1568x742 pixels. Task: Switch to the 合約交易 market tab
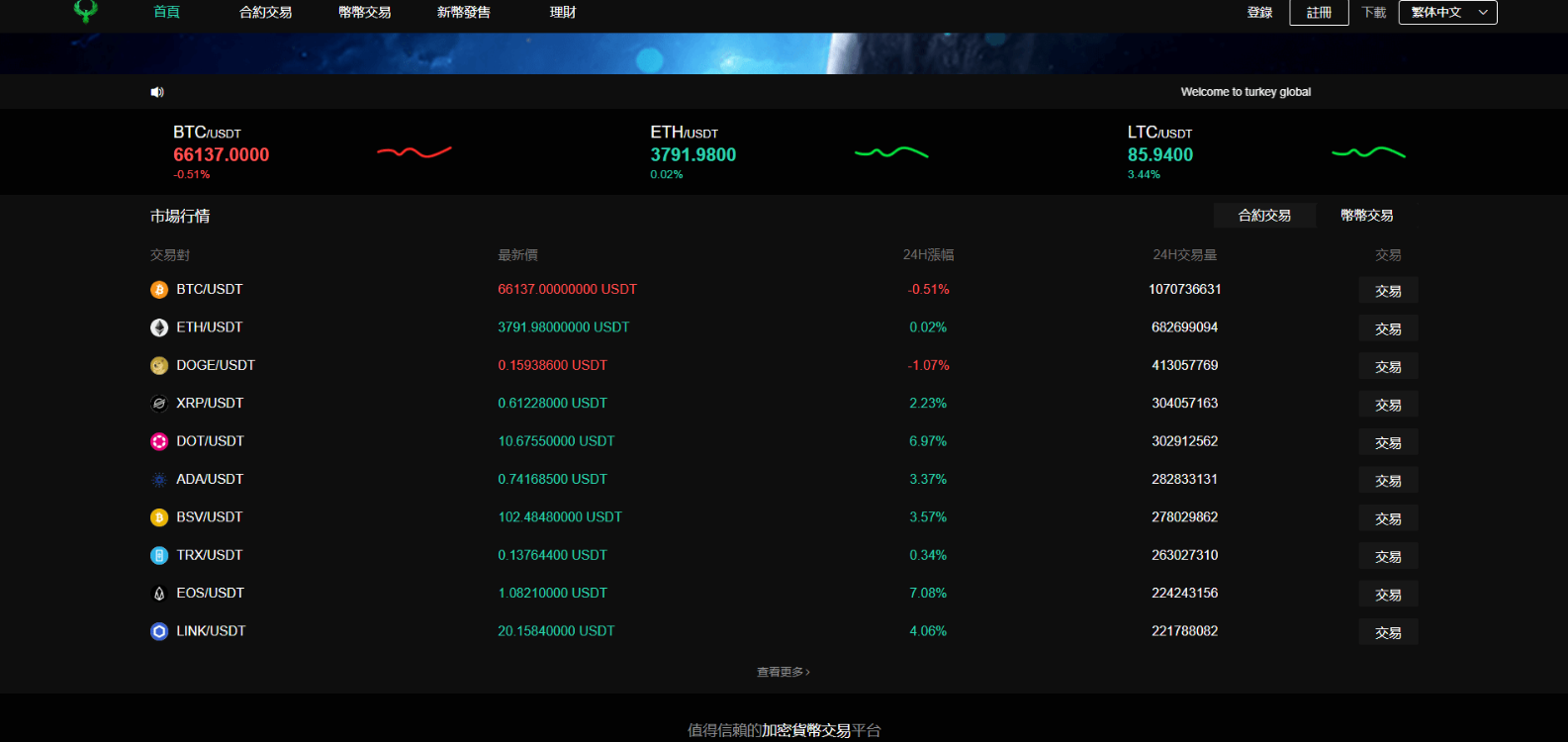[x=1264, y=216]
